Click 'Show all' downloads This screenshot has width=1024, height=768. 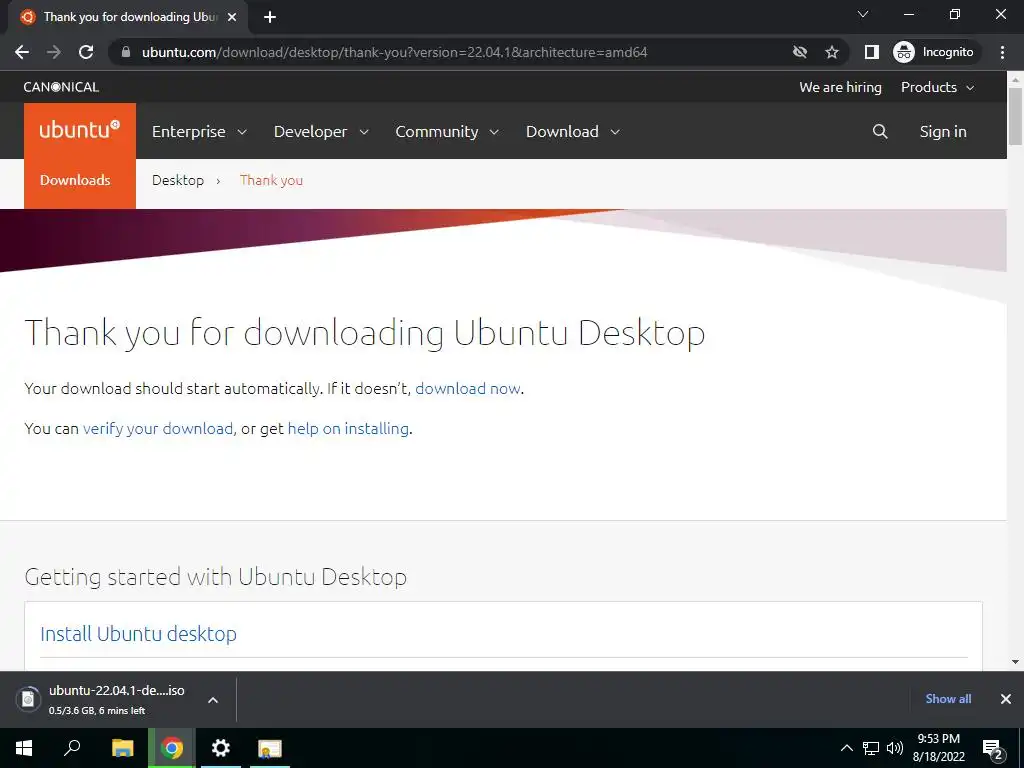[948, 699]
